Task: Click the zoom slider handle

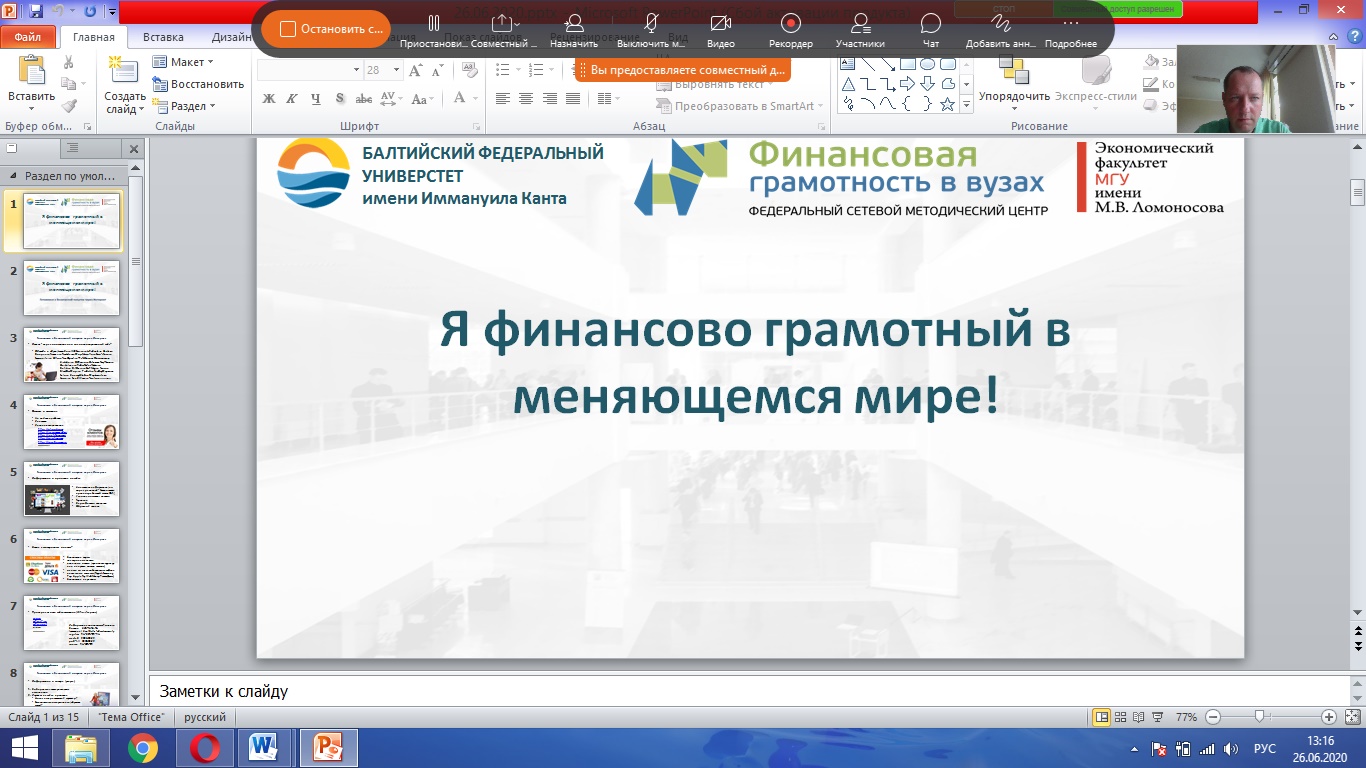Action: tap(1259, 716)
